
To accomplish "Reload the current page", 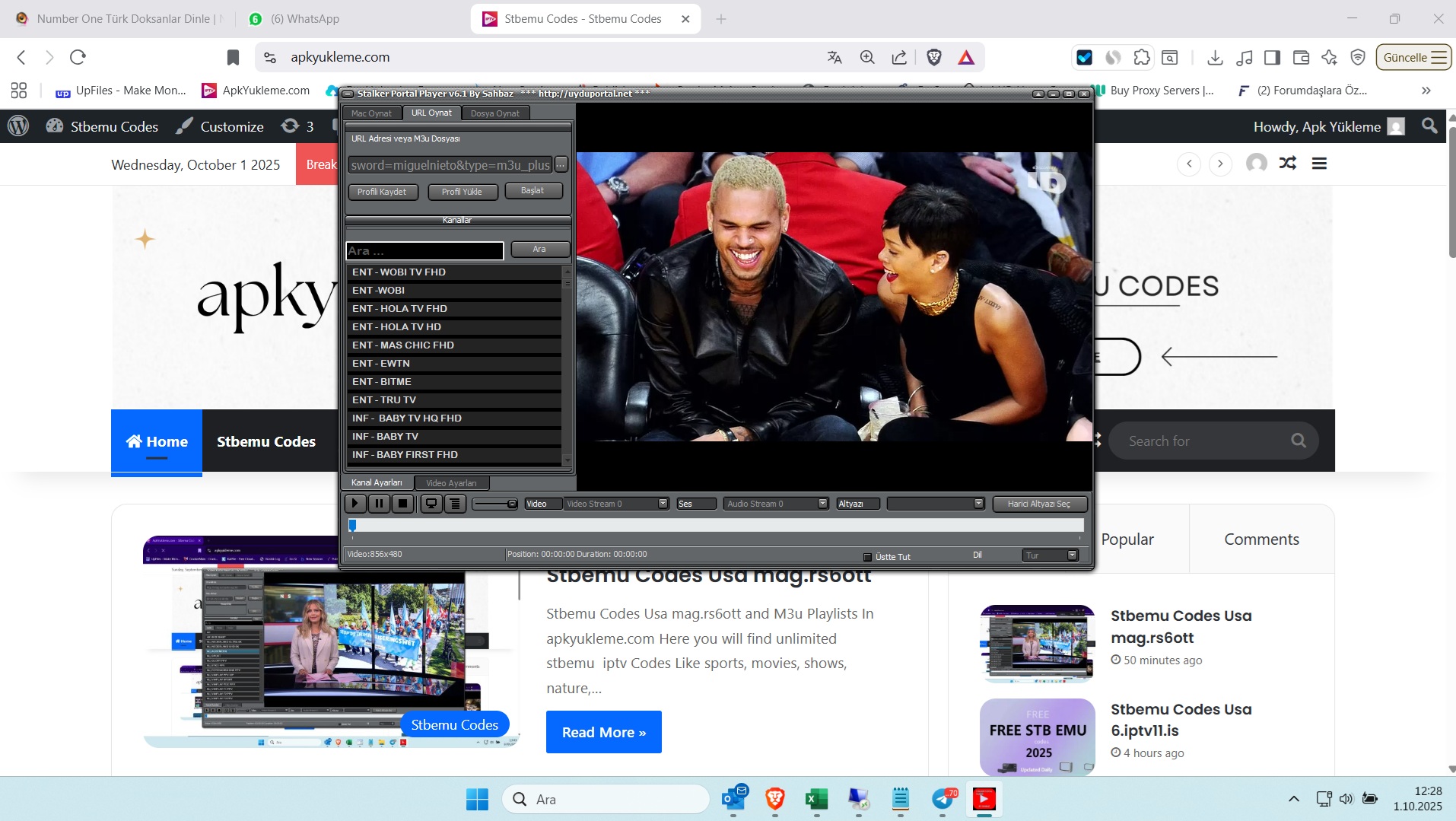I will (78, 57).
